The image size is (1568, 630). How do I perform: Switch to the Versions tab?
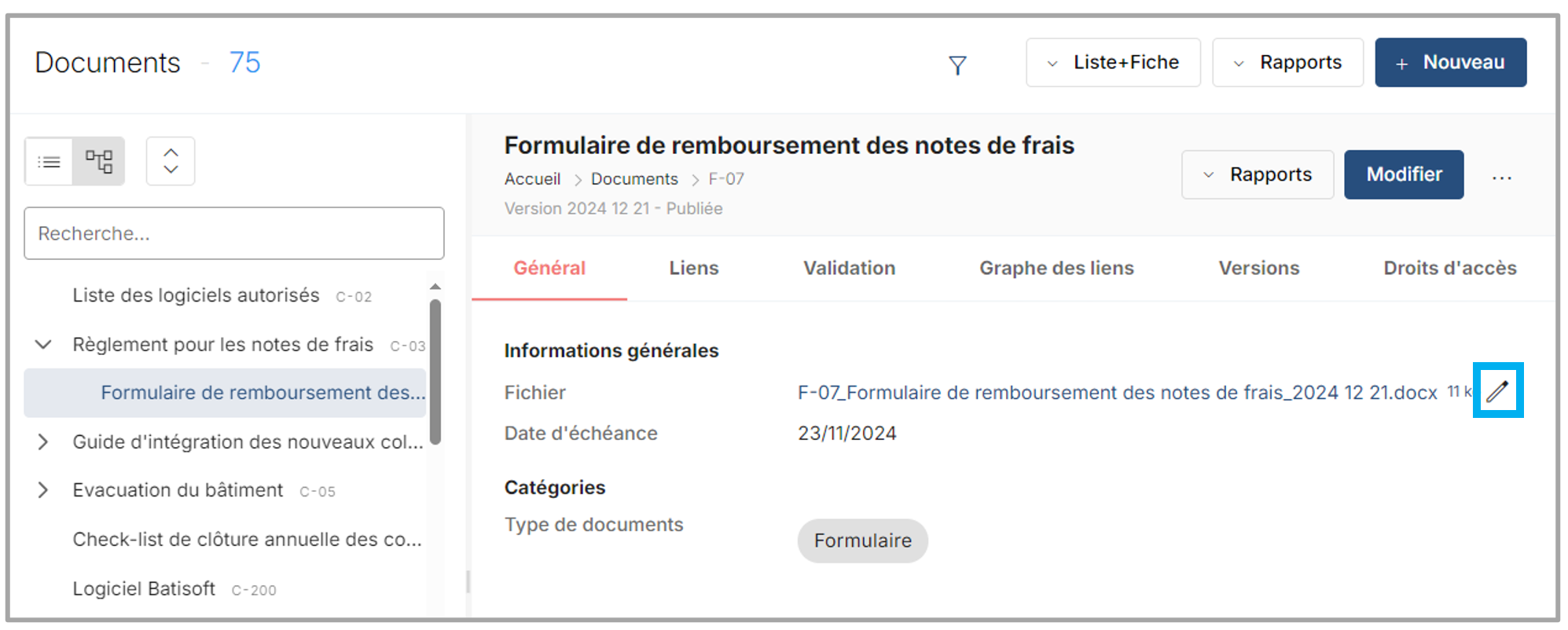[1258, 269]
